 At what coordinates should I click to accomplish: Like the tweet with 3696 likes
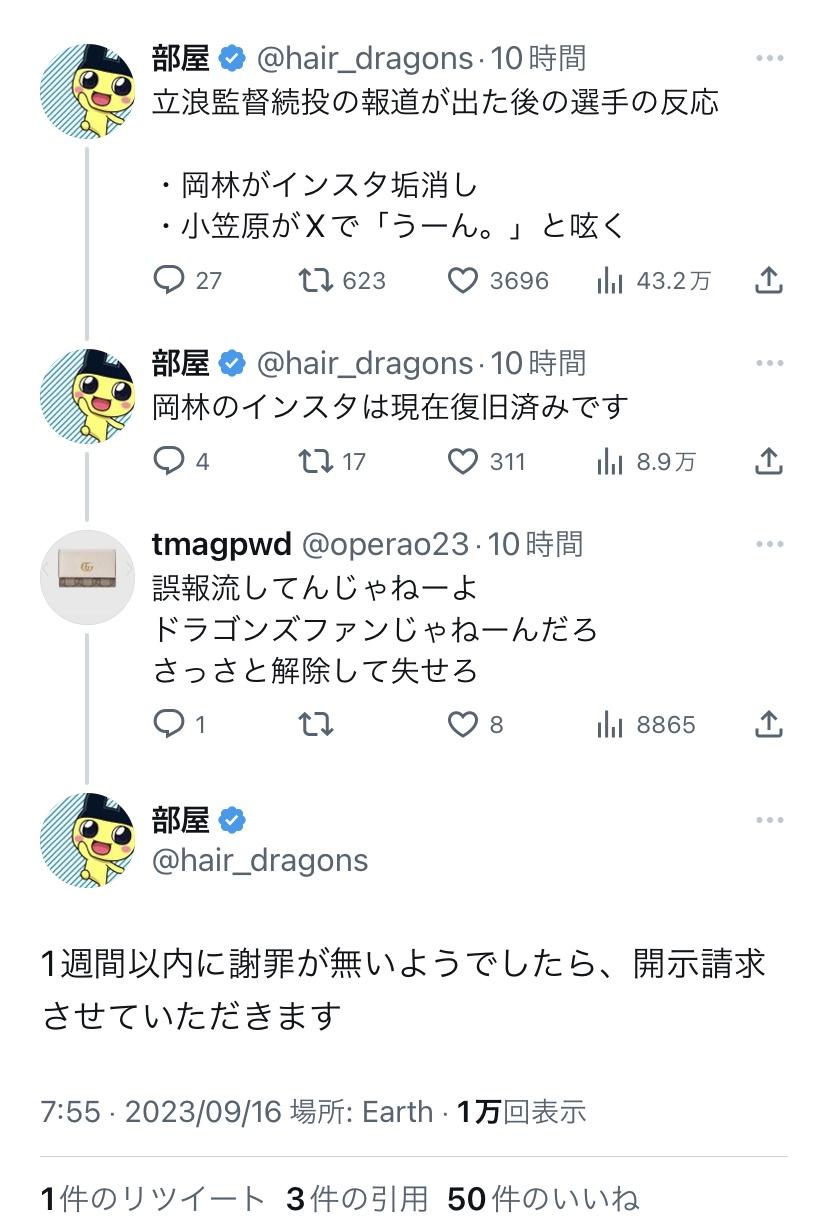click(x=462, y=280)
